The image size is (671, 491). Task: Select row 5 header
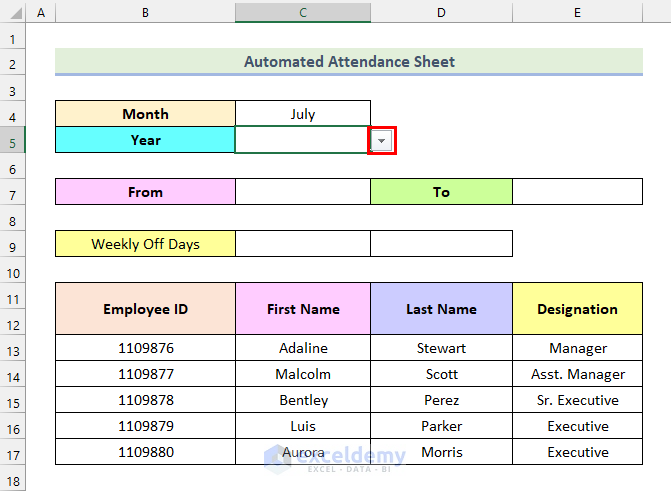click(x=12, y=140)
